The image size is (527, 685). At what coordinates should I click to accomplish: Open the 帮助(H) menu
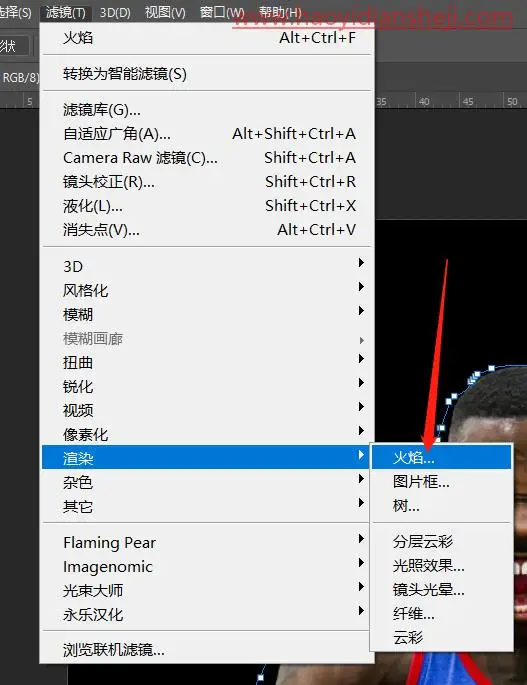(280, 13)
